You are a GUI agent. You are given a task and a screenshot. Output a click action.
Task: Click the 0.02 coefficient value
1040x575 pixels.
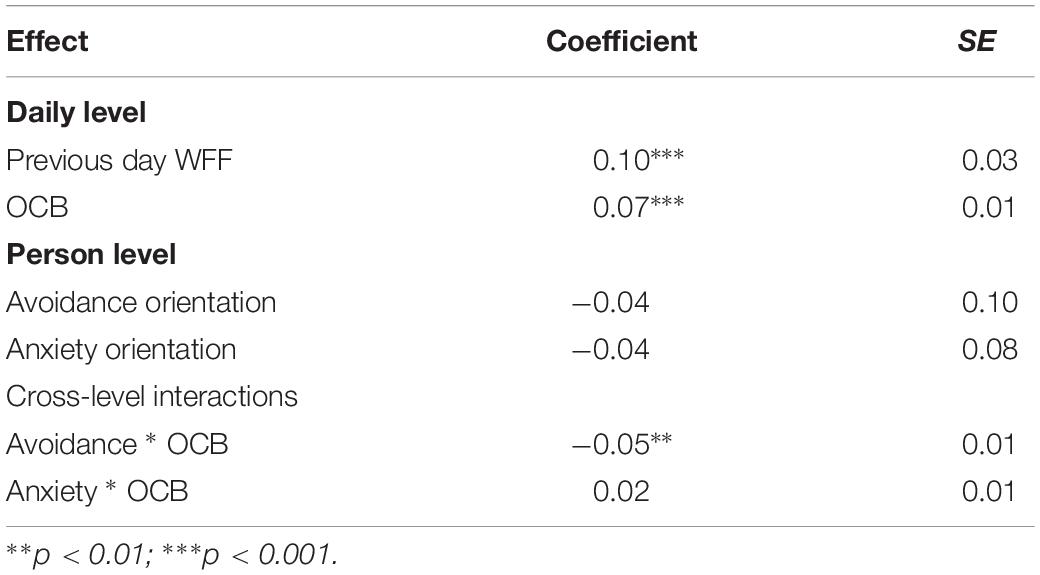(621, 491)
